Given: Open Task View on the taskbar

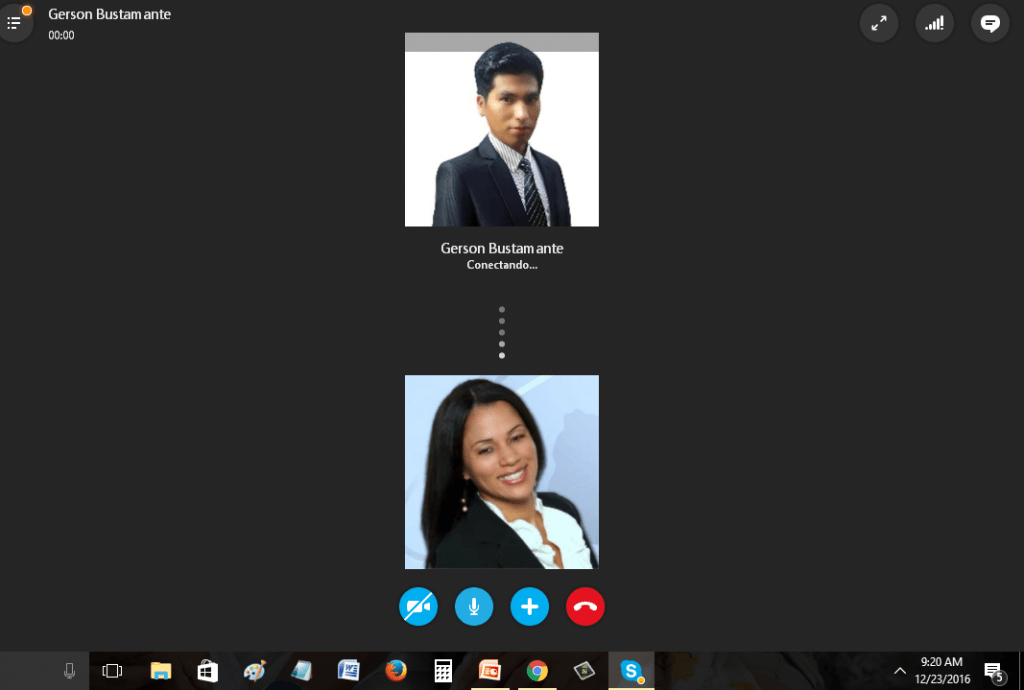Looking at the screenshot, I should (x=112, y=671).
